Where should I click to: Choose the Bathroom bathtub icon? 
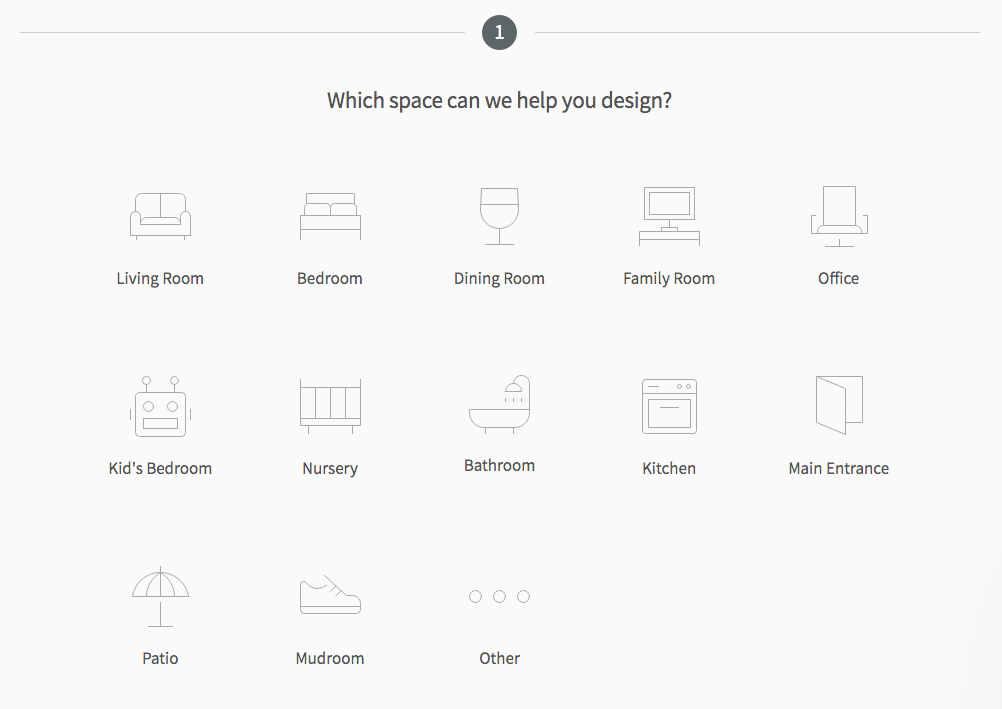[499, 404]
